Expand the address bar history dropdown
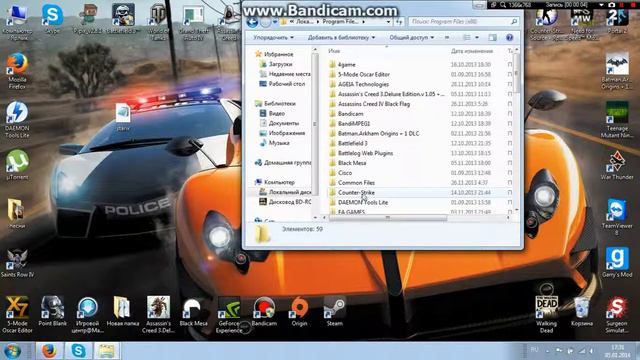The width and height of the screenshot is (640, 360). tap(388, 22)
